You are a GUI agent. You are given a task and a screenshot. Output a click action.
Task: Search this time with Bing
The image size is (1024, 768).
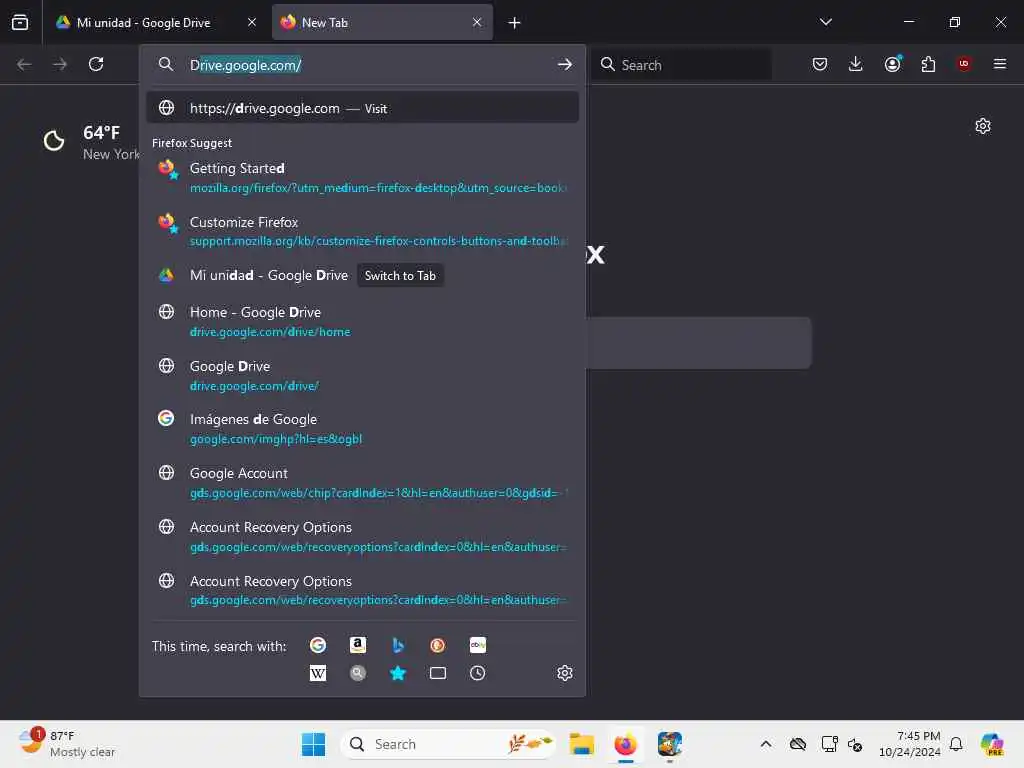pyautogui.click(x=398, y=645)
